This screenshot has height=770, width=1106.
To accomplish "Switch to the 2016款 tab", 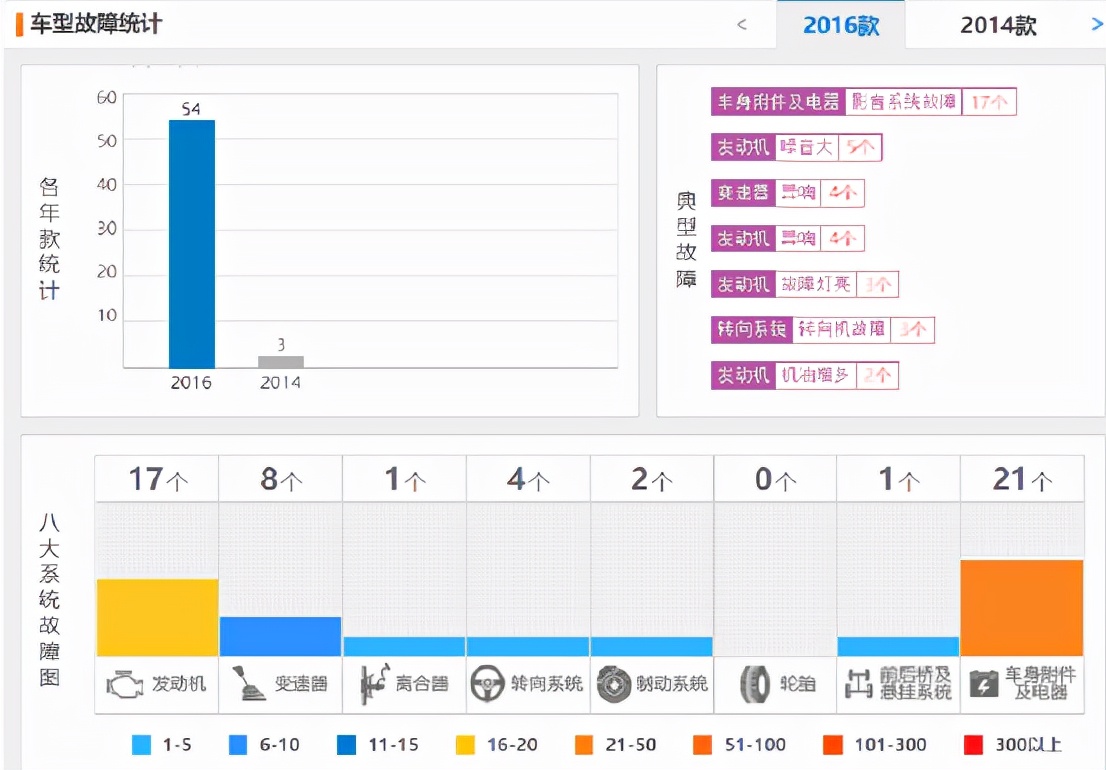I will (x=841, y=25).
